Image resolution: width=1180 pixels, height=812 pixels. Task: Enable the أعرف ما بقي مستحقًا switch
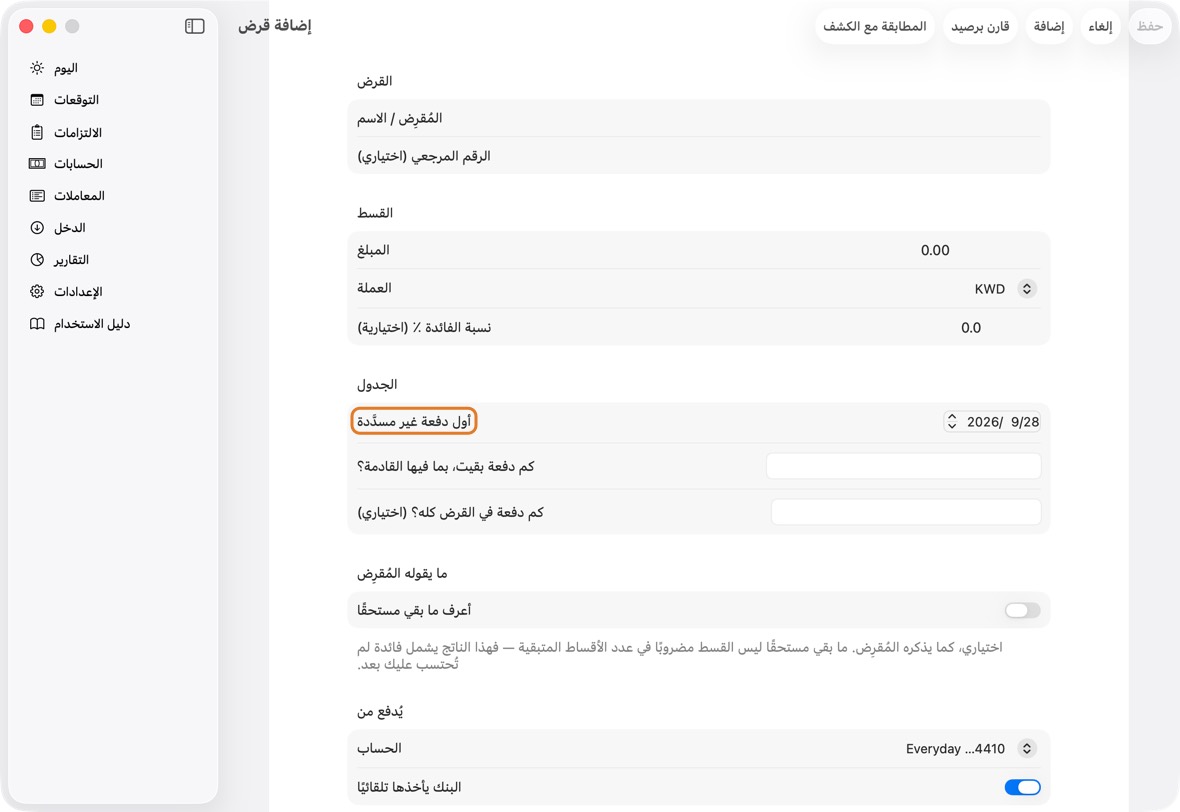pyautogui.click(x=1022, y=610)
